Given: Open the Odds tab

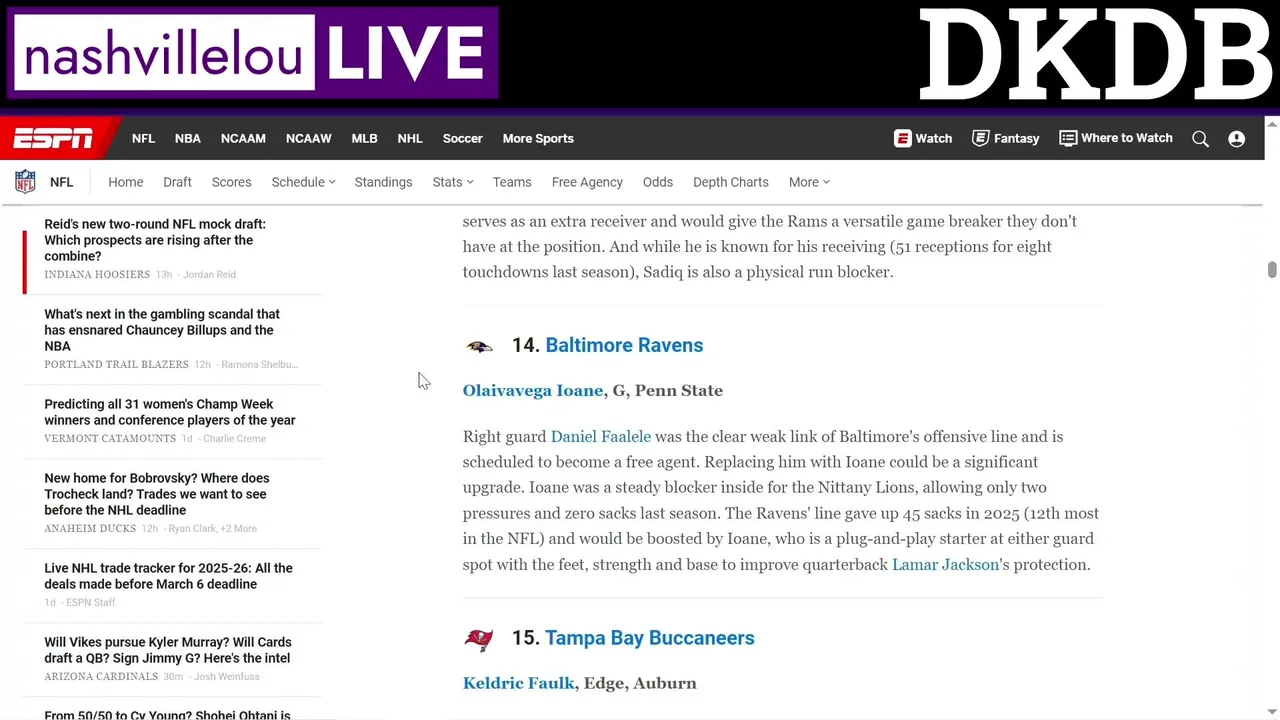Looking at the screenshot, I should 658,182.
